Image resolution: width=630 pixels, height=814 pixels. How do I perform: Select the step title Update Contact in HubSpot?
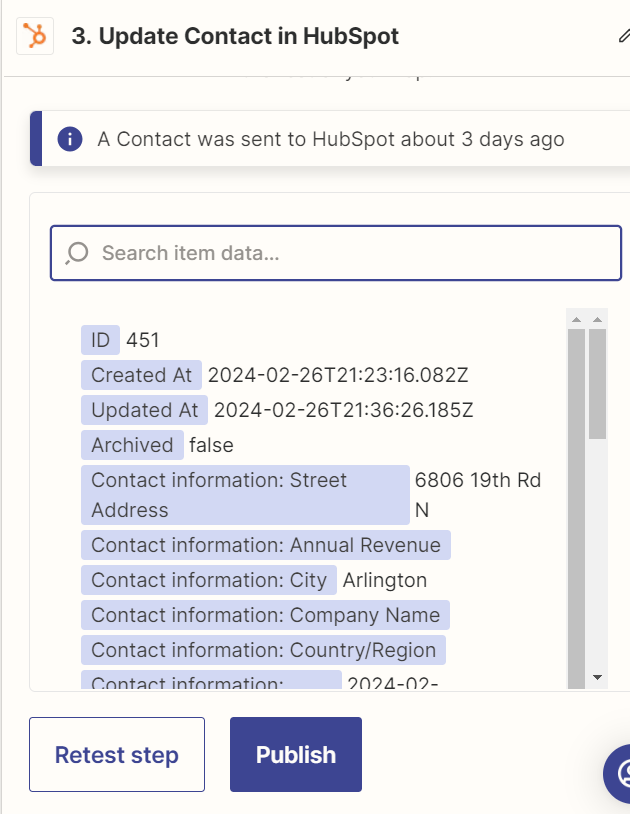[x=235, y=36]
